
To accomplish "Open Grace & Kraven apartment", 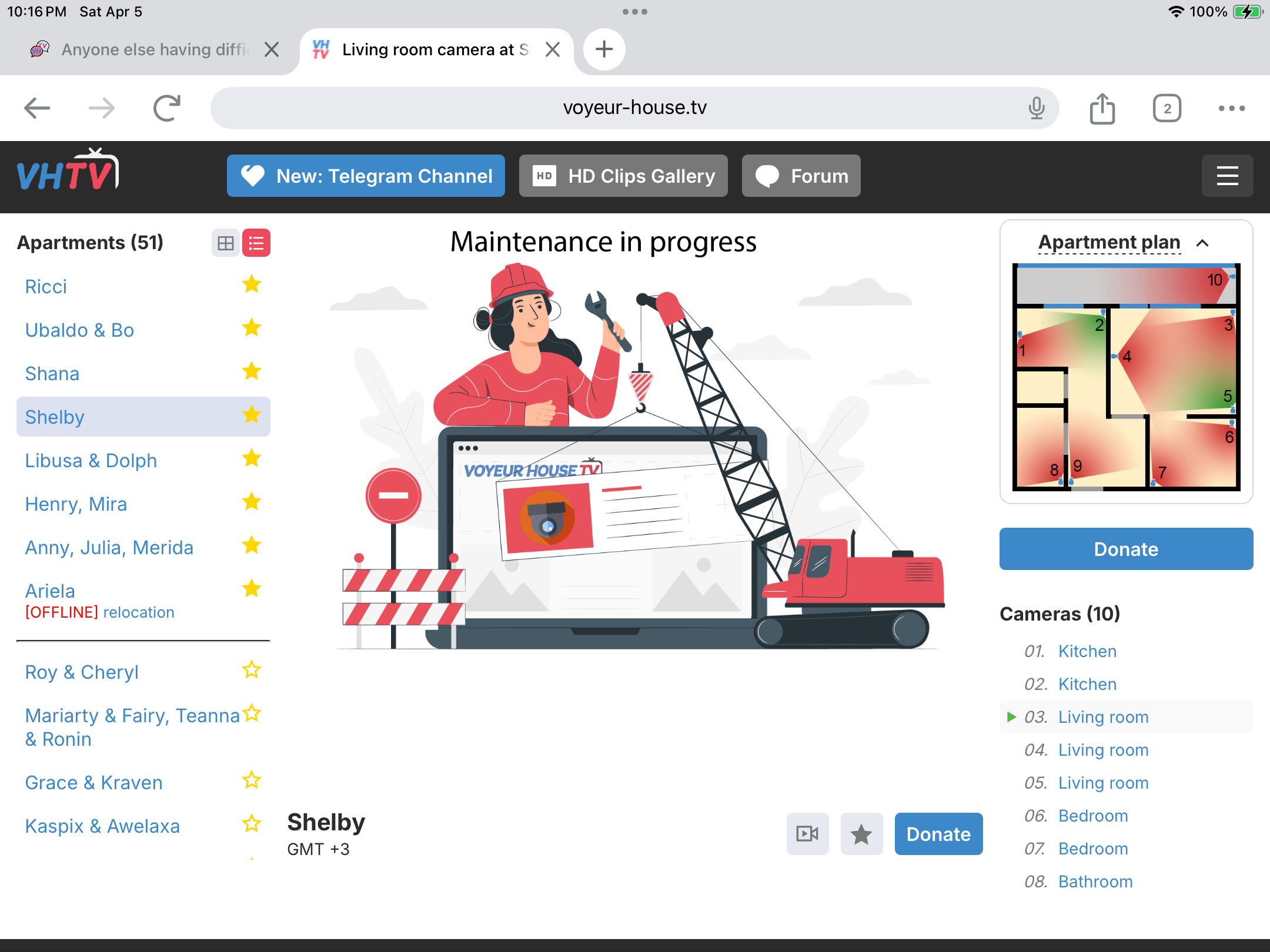I will pos(93,783).
